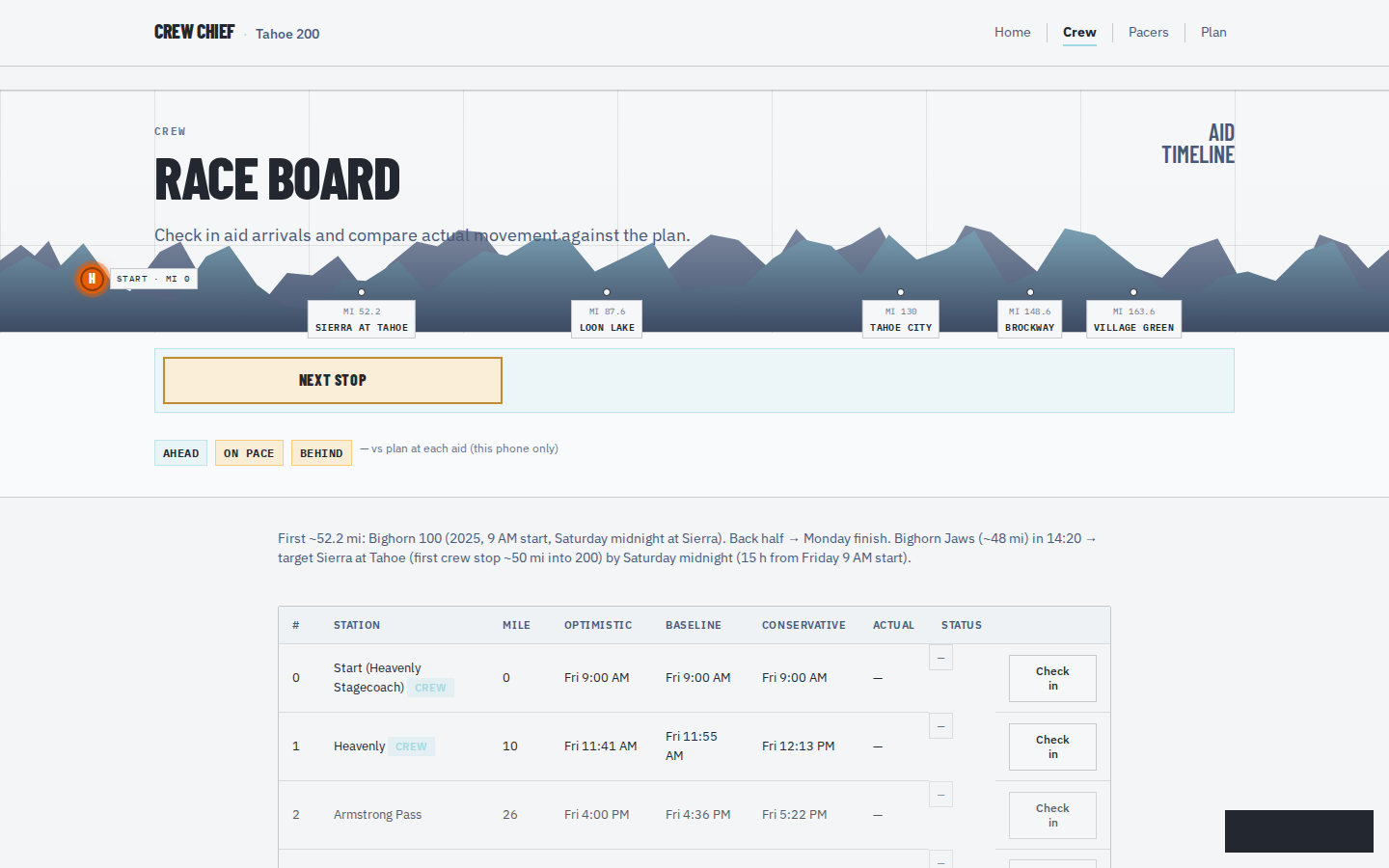Click the Tahoe 200 race title

pyautogui.click(x=287, y=34)
